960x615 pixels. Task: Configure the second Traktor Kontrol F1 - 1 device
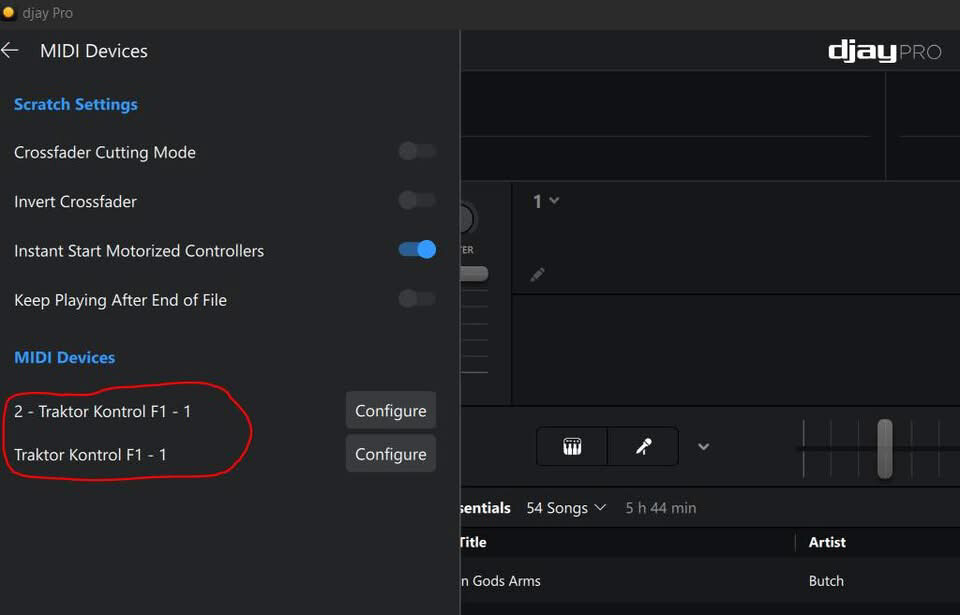[390, 454]
